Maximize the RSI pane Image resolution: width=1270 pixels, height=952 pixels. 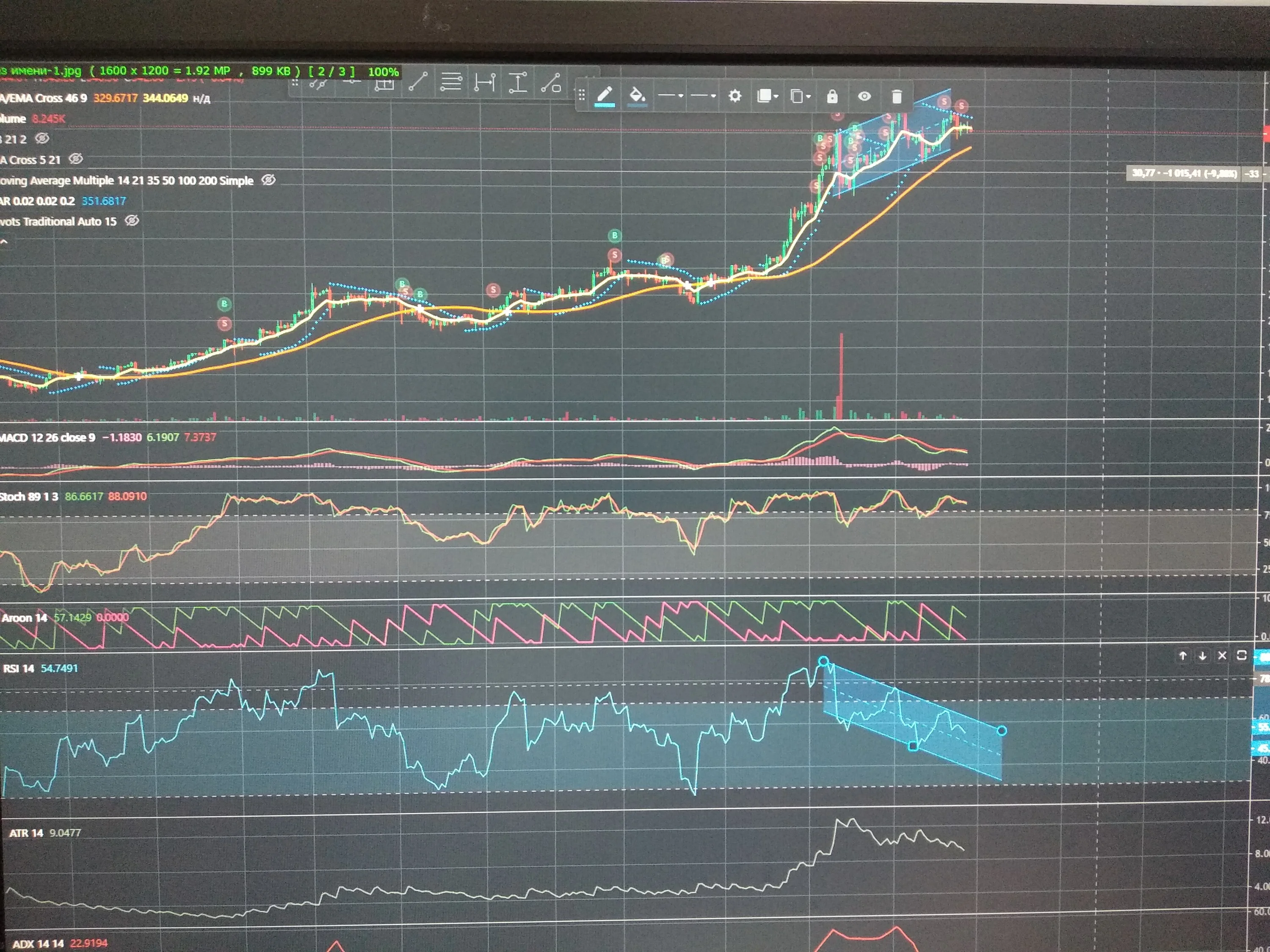click(x=1241, y=656)
